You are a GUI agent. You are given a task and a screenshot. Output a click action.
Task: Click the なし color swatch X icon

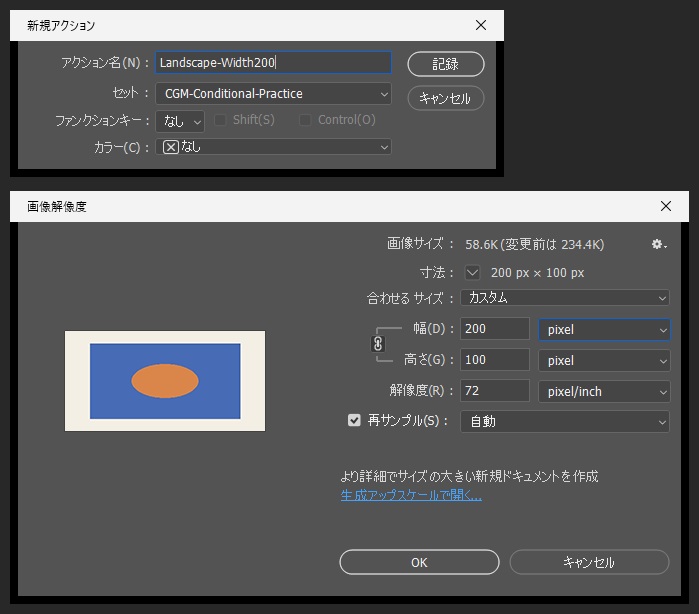point(171,147)
